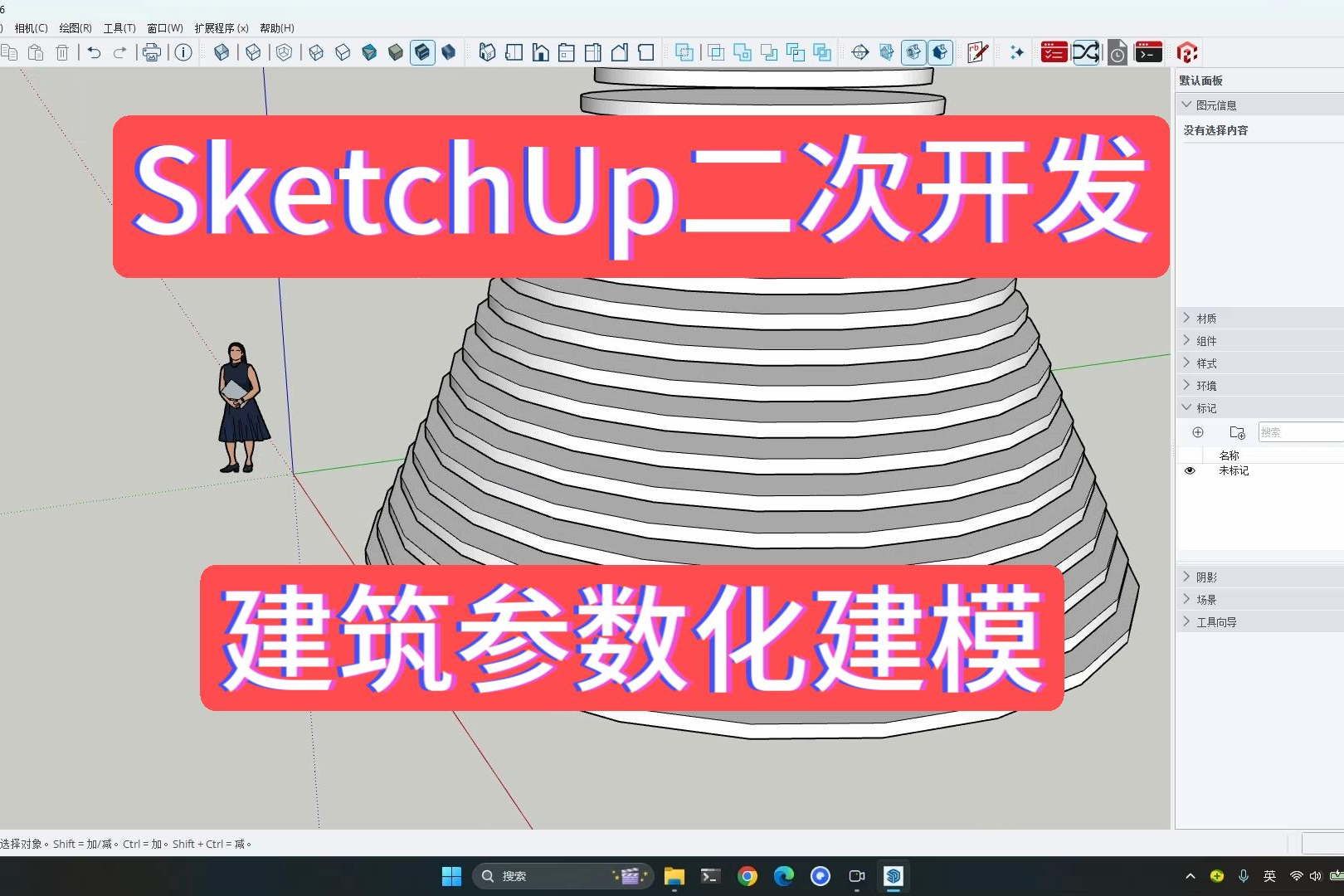Click the blue sparkle stars icon
Viewport: 1344px width, 896px height.
(1016, 53)
